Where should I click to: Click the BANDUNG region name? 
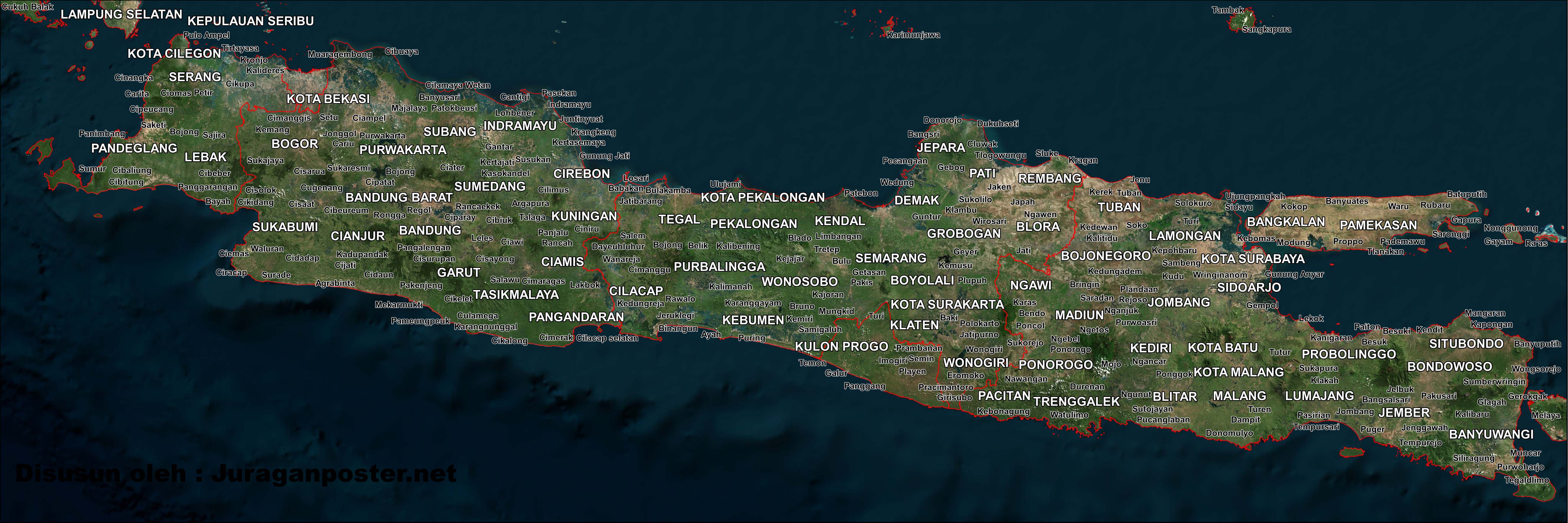tap(430, 230)
